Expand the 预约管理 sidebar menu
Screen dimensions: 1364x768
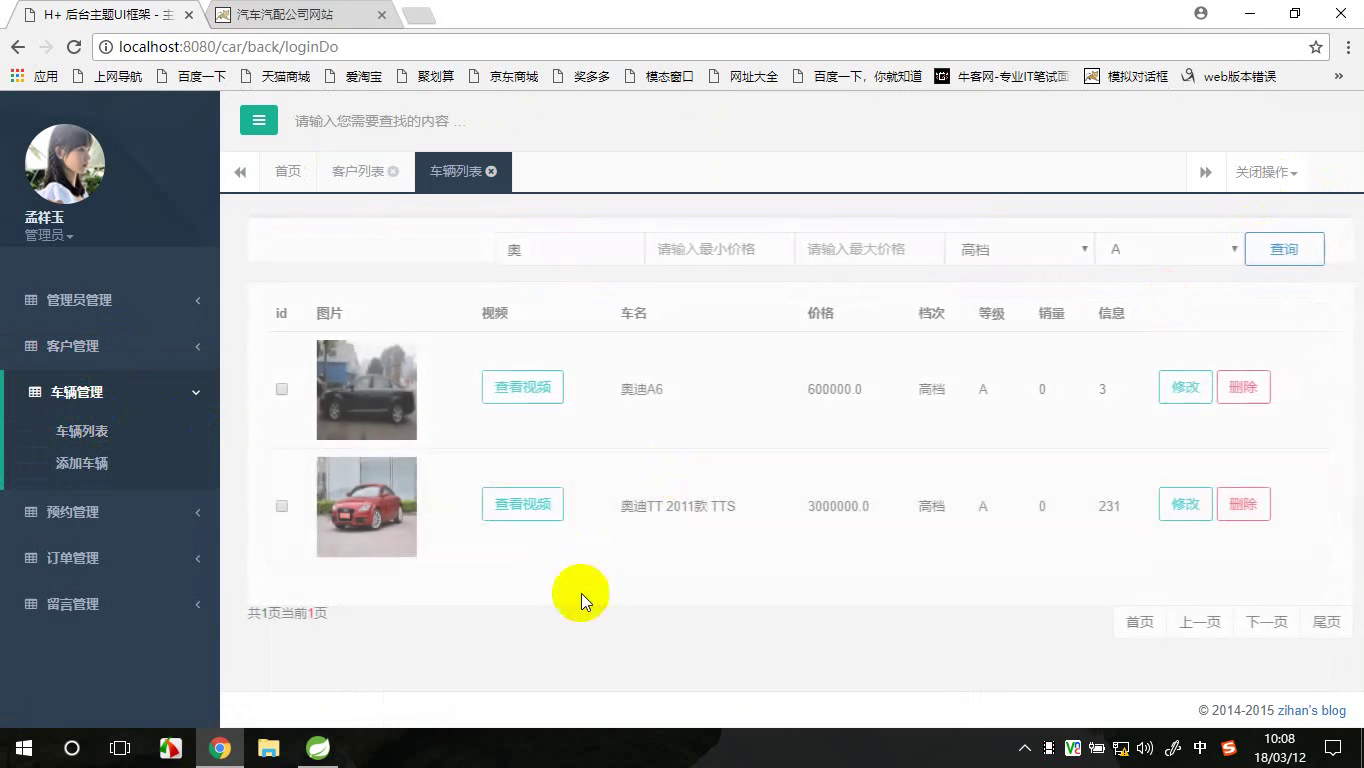point(110,512)
